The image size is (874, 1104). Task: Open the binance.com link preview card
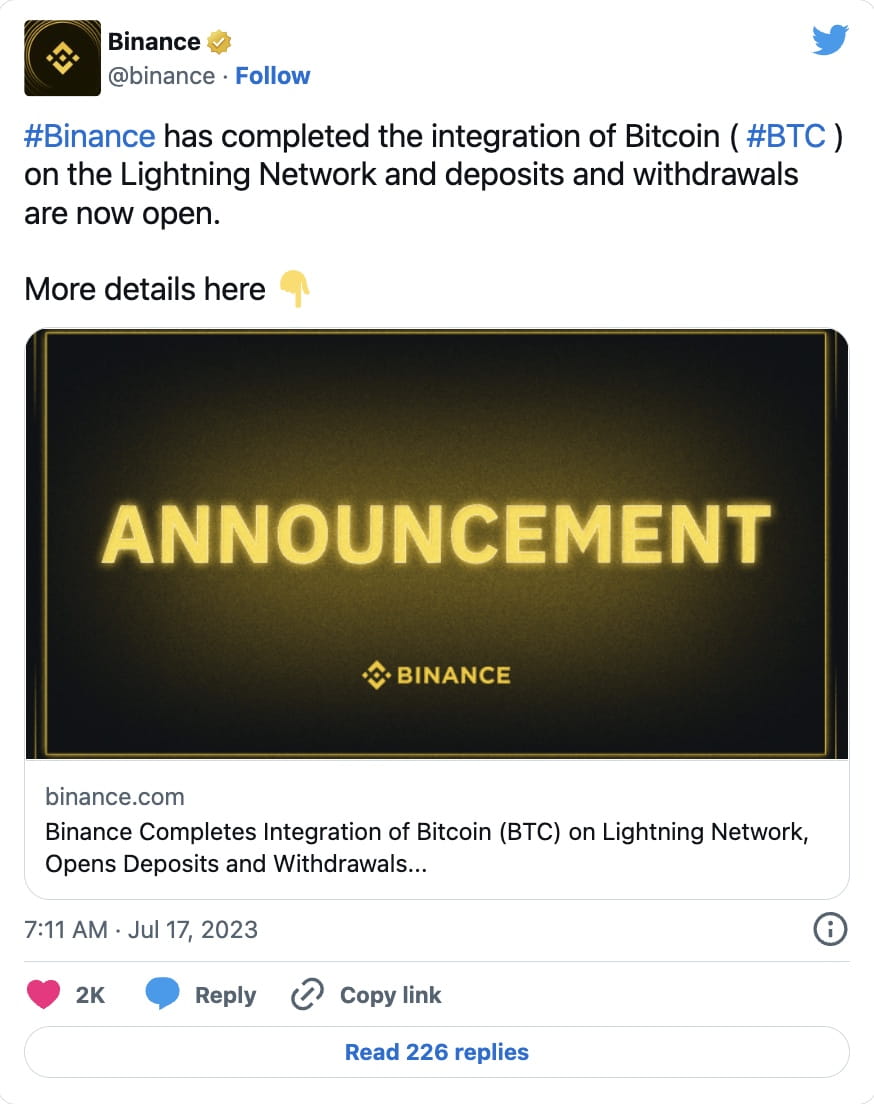(437, 830)
